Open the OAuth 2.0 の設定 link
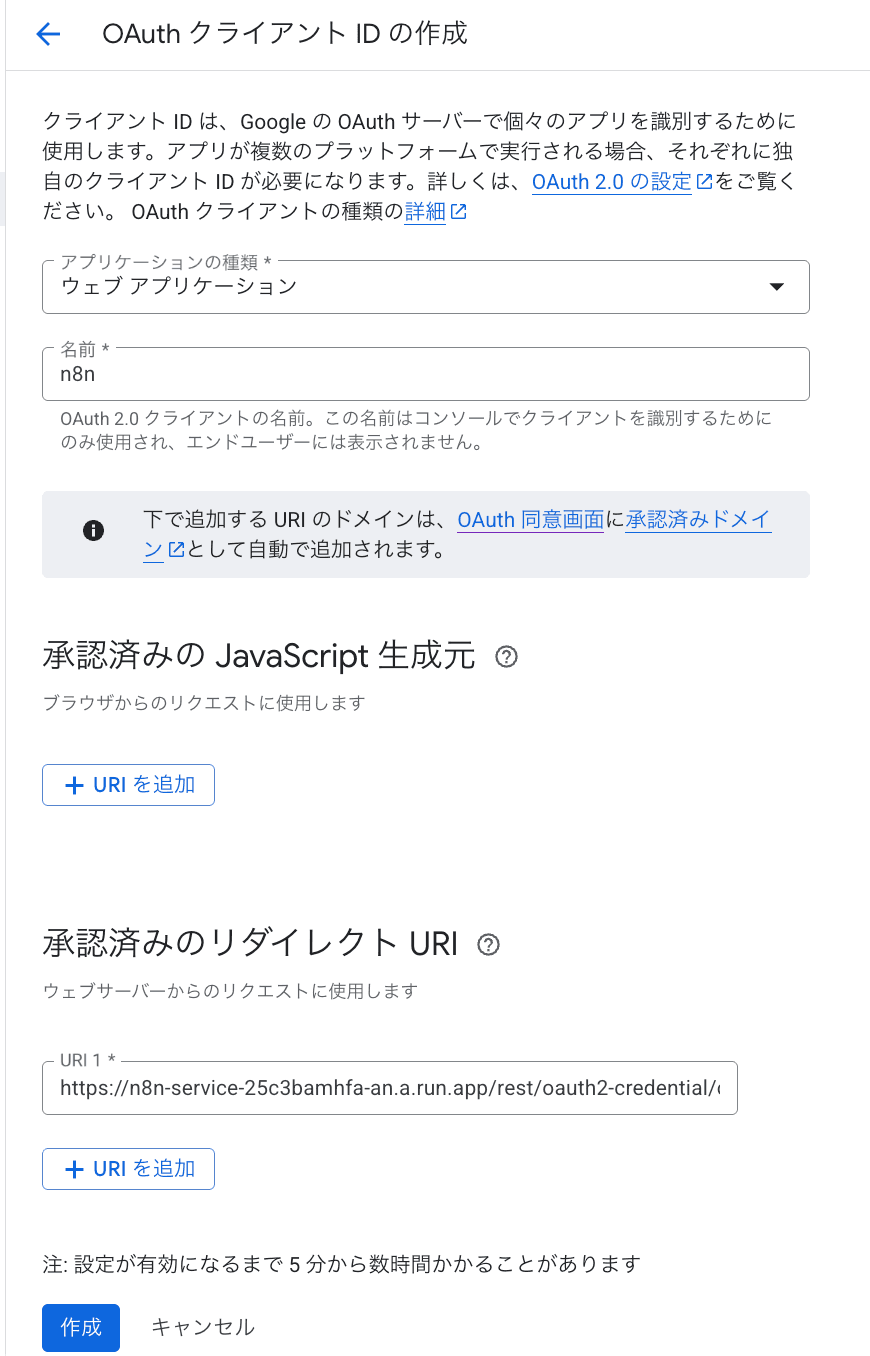This screenshot has width=870, height=1356. 611,182
